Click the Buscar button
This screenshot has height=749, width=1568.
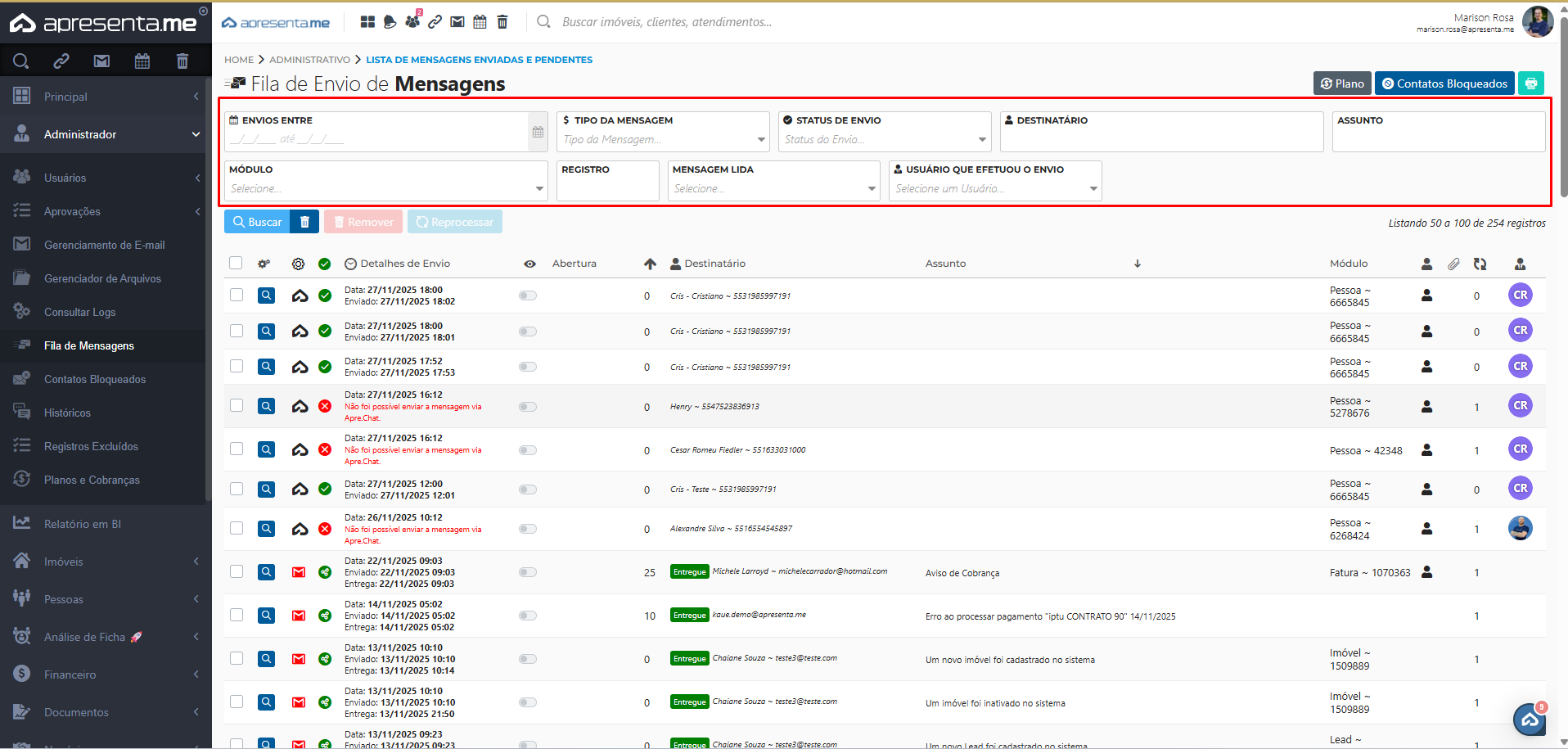(257, 222)
